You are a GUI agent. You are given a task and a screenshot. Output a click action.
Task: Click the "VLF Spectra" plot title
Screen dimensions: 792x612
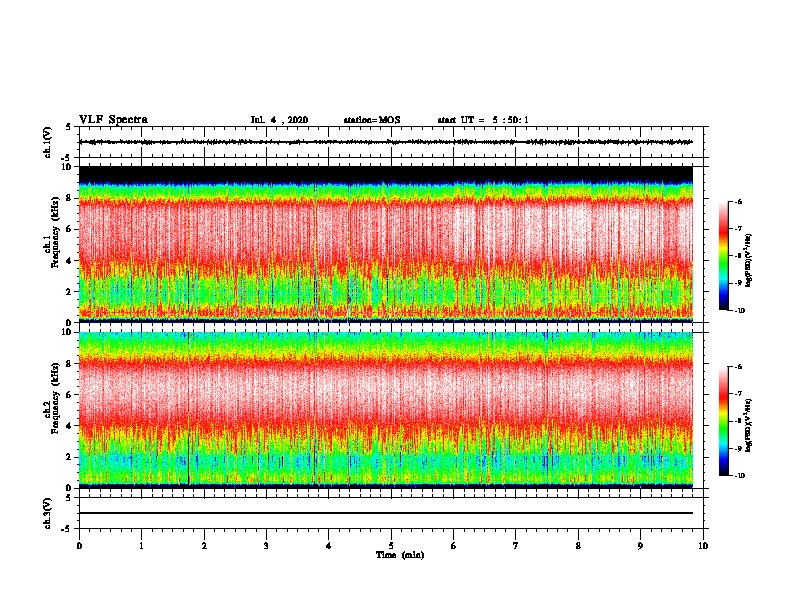113,120
